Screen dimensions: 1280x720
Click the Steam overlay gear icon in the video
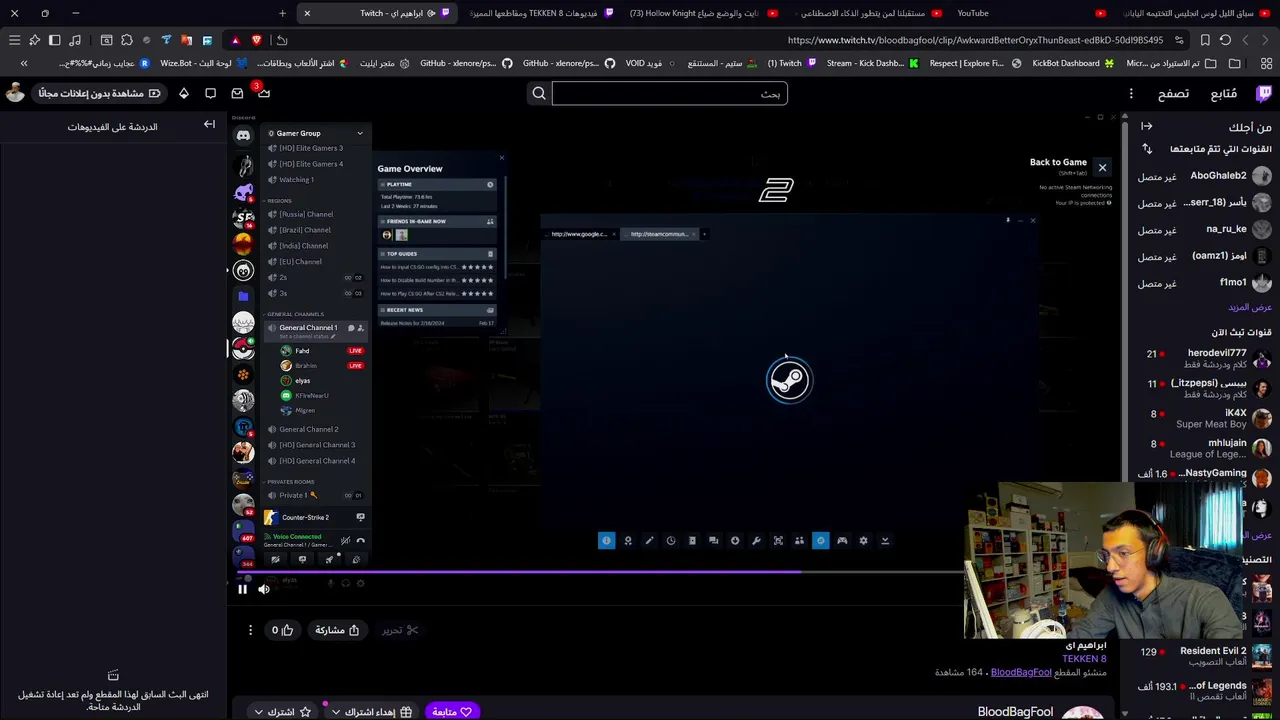click(x=864, y=541)
